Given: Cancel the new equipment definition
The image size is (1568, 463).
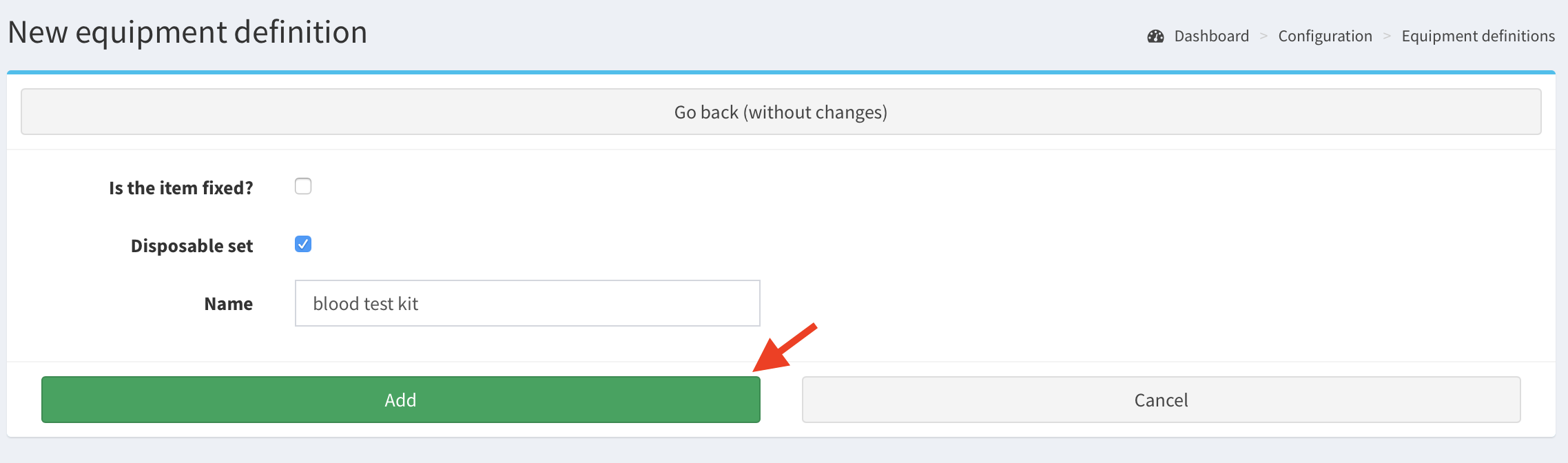Looking at the screenshot, I should [1161, 400].
